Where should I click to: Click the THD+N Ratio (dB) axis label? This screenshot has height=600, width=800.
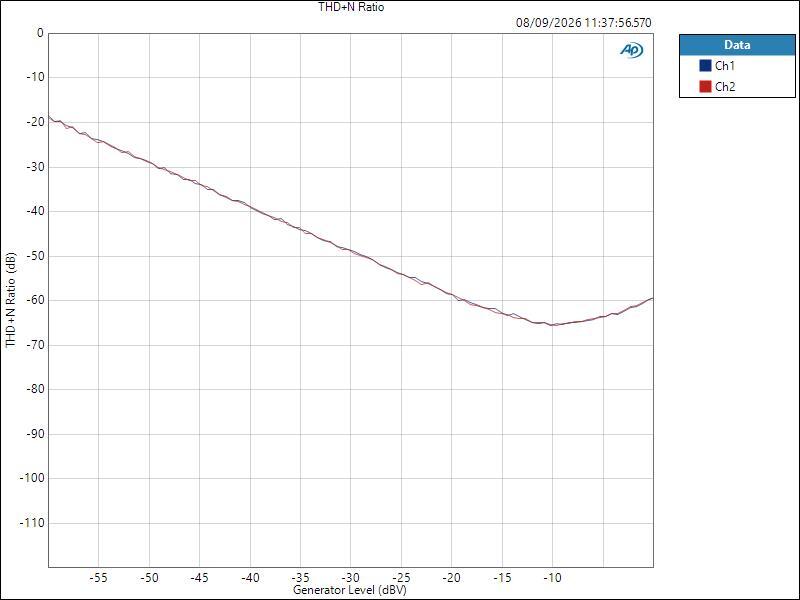[11, 300]
